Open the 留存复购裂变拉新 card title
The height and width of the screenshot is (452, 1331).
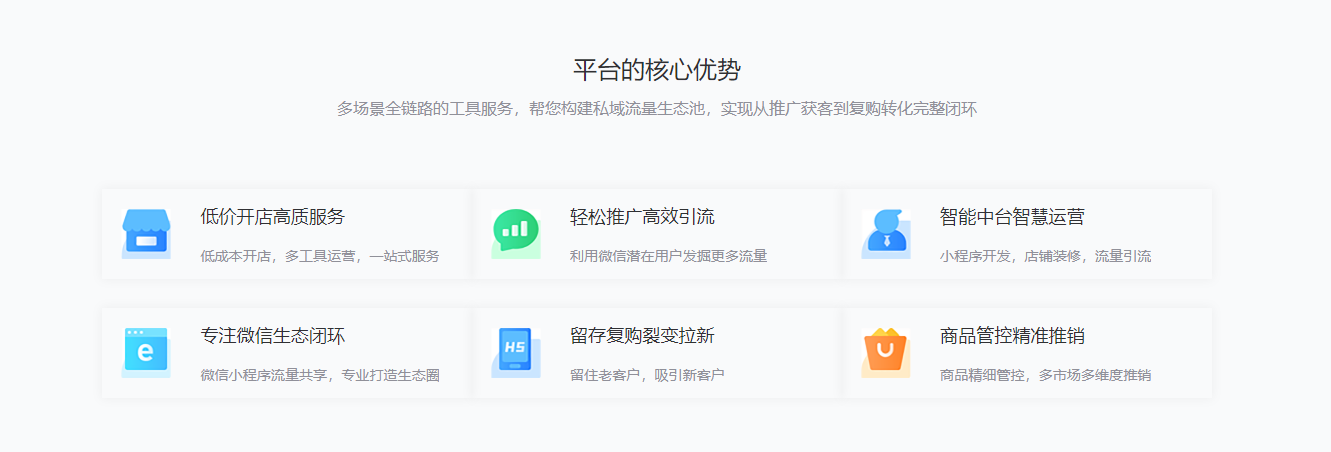pos(642,336)
